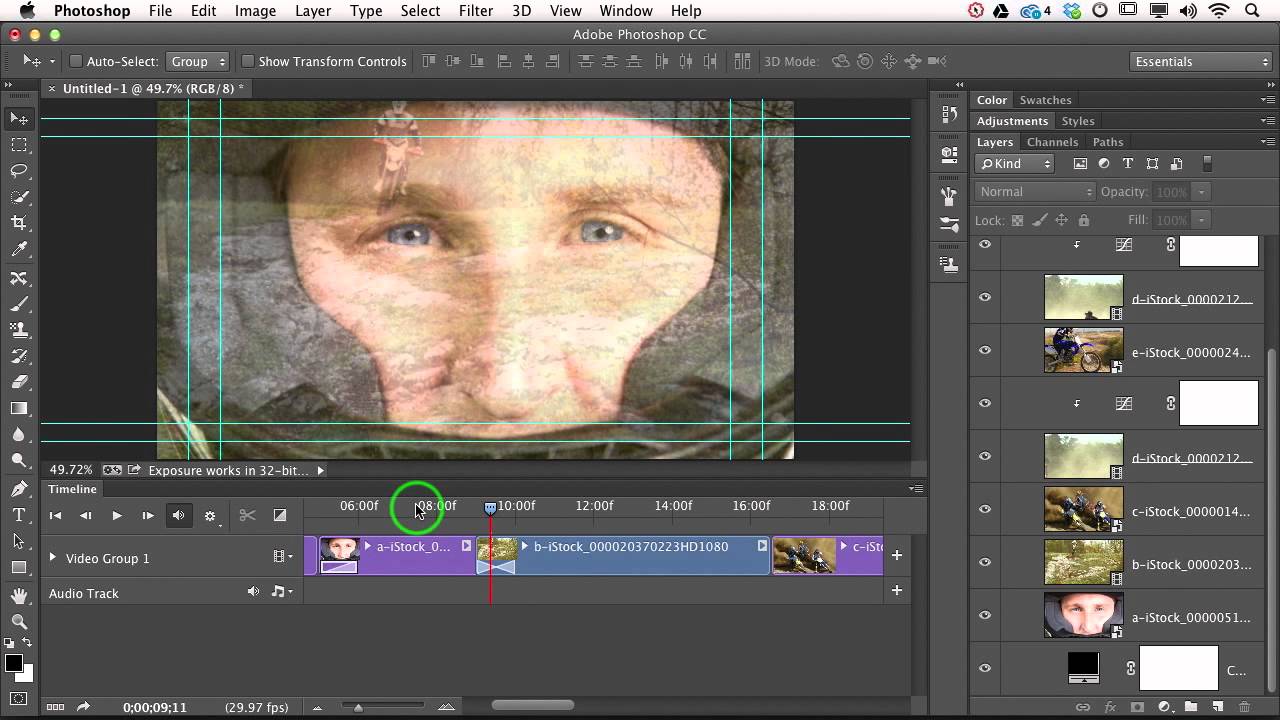This screenshot has width=1280, height=720.
Task: Switch to the Swatches tab
Action: coord(1045,100)
